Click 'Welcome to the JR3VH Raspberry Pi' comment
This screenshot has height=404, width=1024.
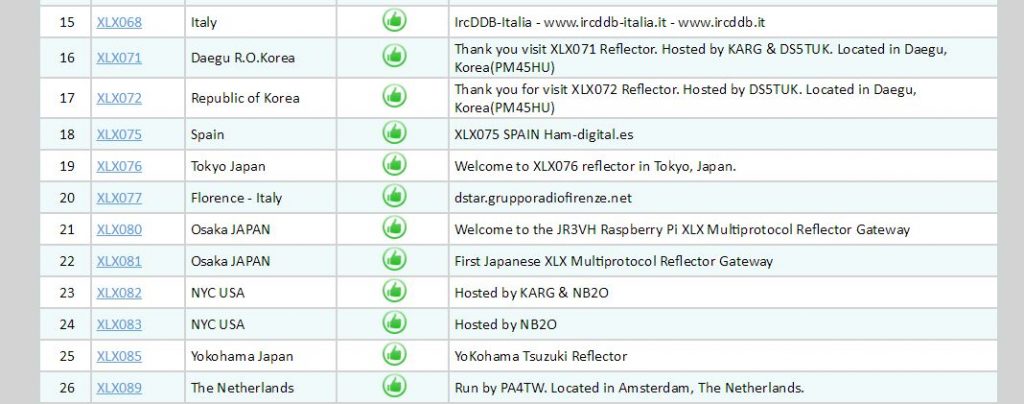(682, 229)
